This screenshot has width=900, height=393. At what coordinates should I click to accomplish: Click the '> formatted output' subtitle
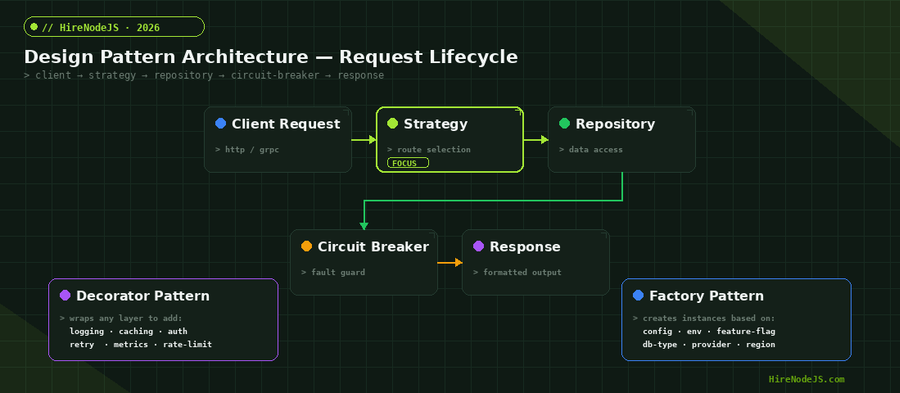point(517,273)
